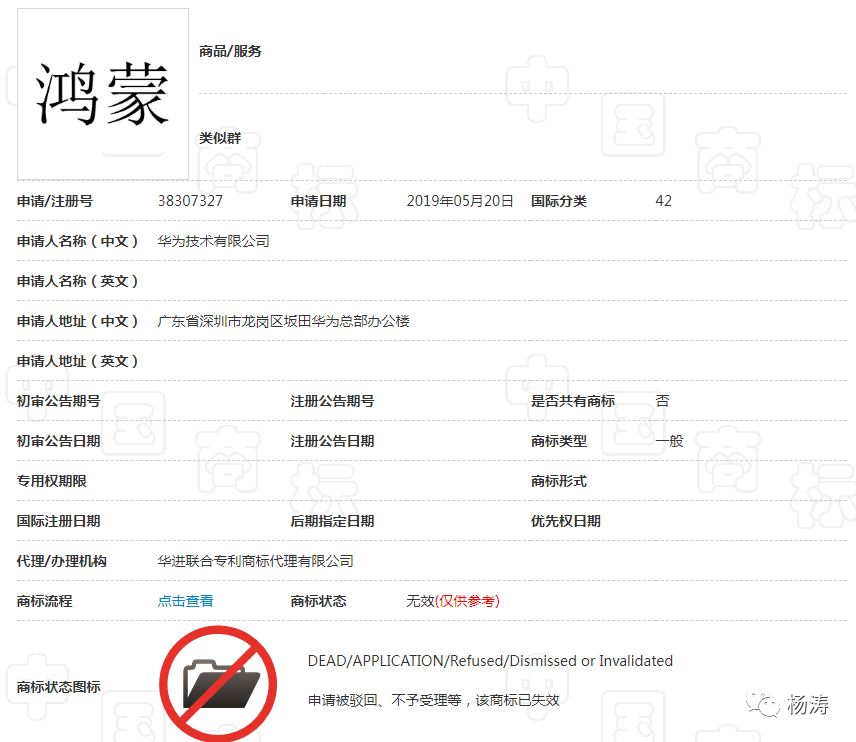The height and width of the screenshot is (742, 856).
Task: Click the 初审公告日期 label
Action: coord(58,441)
